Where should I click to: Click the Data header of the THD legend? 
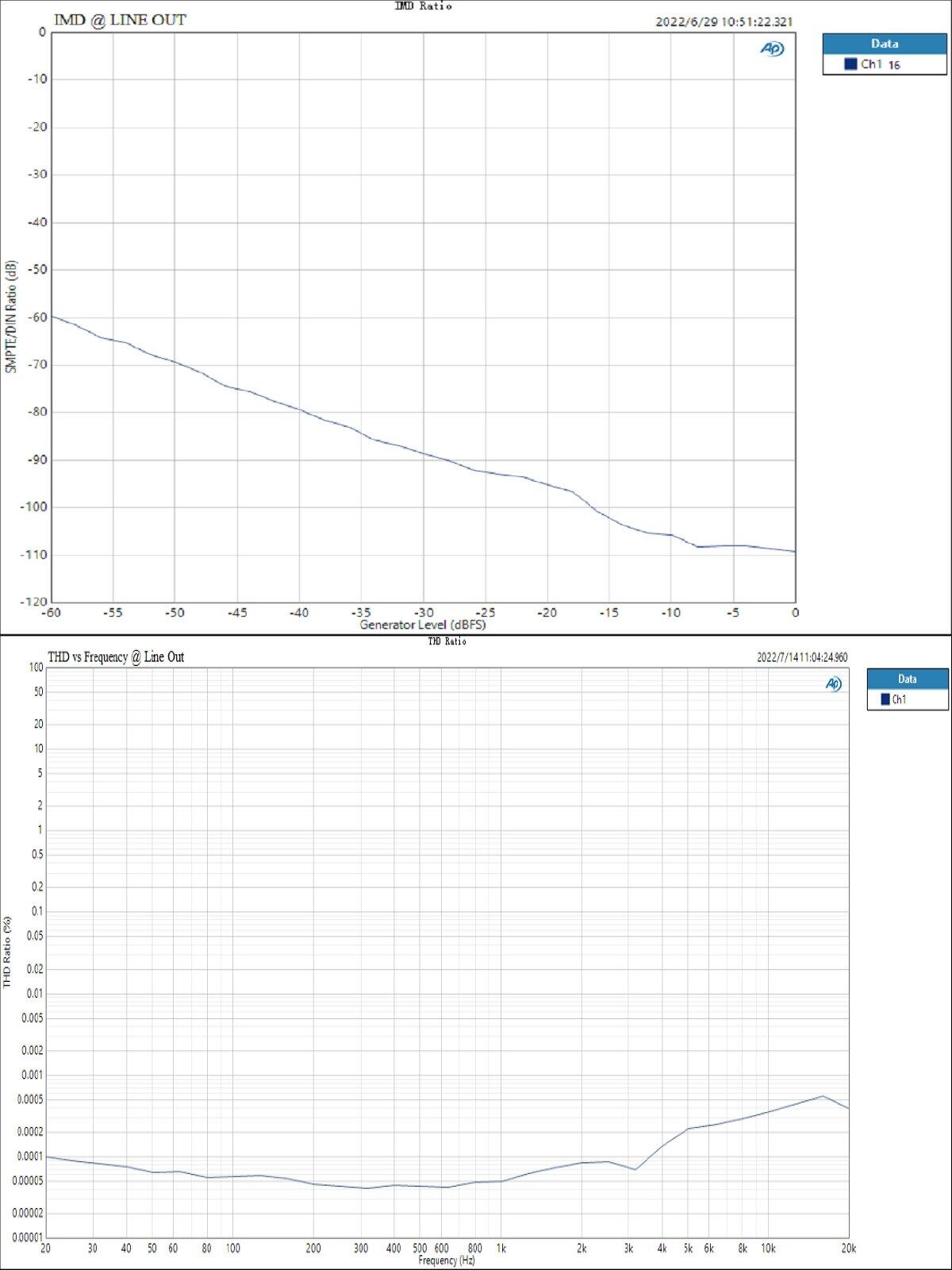click(907, 679)
